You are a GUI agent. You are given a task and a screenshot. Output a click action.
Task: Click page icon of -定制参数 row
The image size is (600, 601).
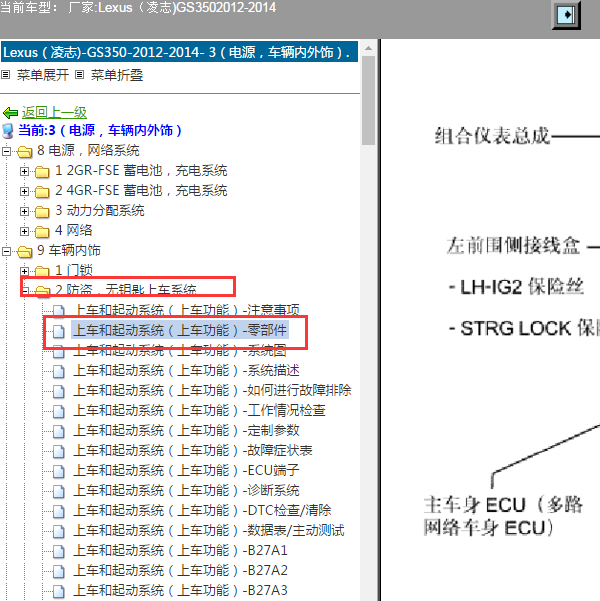[x=59, y=431]
